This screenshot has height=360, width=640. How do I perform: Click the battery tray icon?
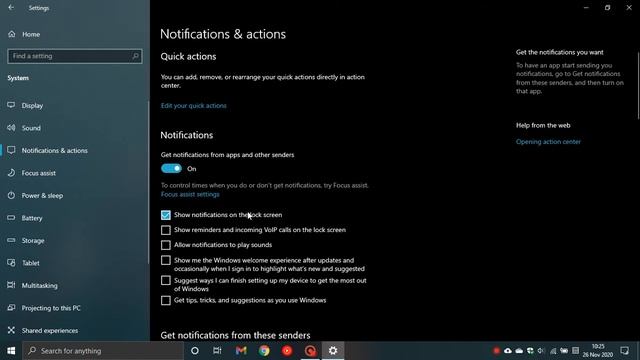[x=564, y=351]
